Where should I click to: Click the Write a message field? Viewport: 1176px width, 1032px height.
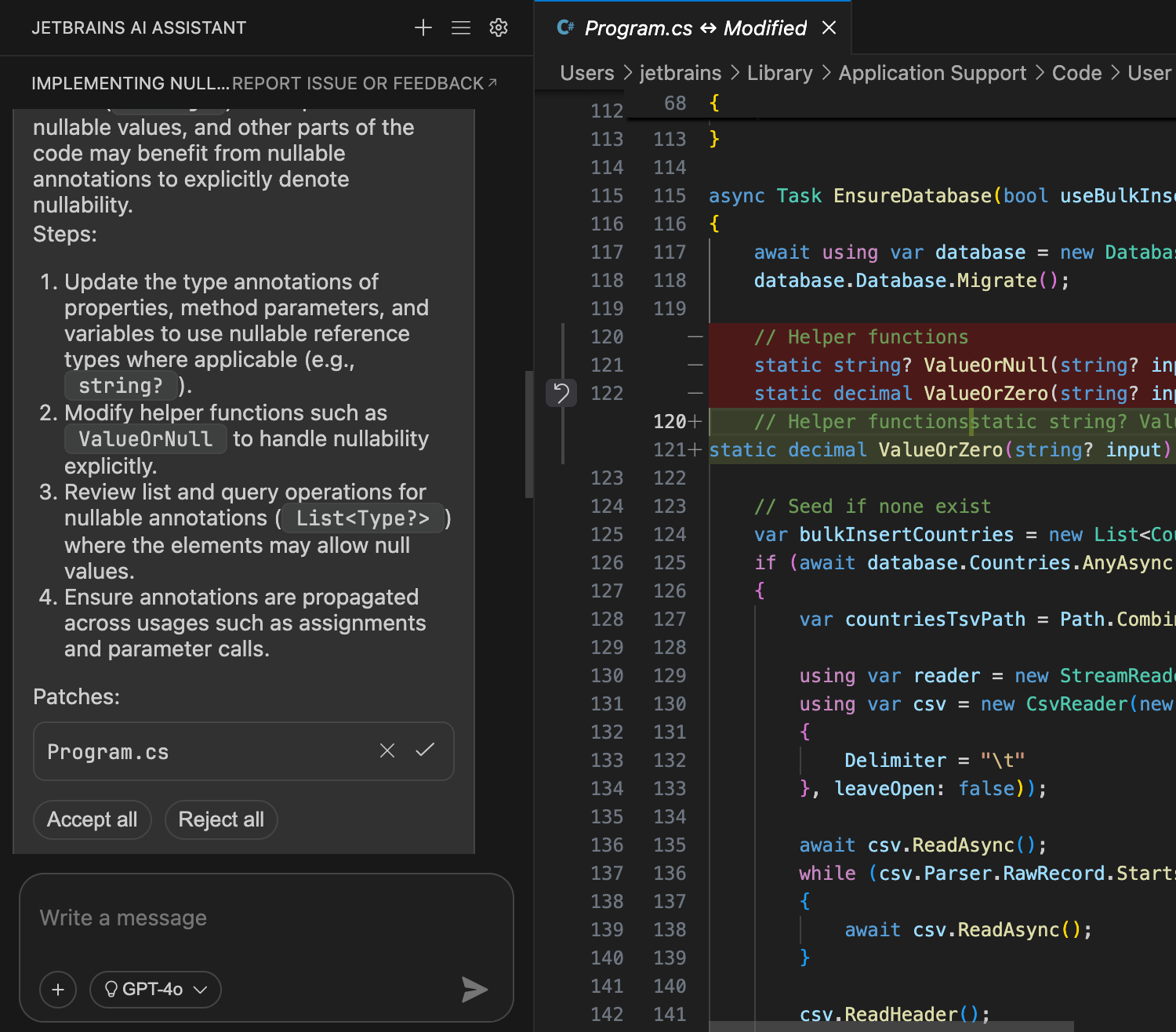point(157,918)
